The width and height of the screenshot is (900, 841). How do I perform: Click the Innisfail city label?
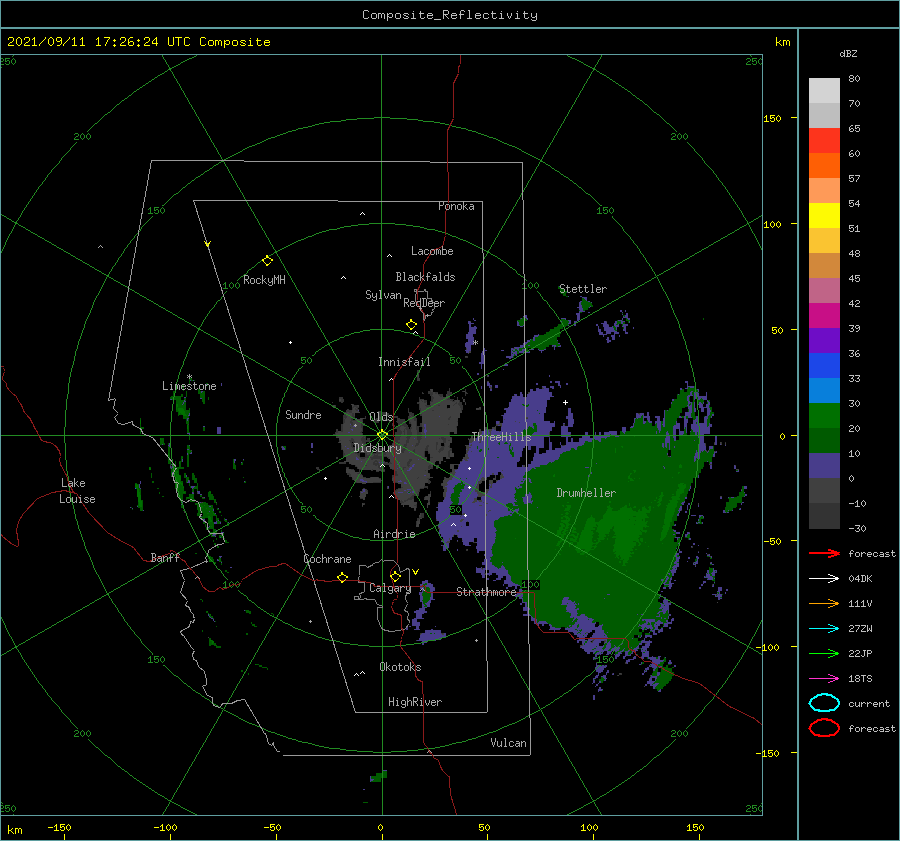404,362
